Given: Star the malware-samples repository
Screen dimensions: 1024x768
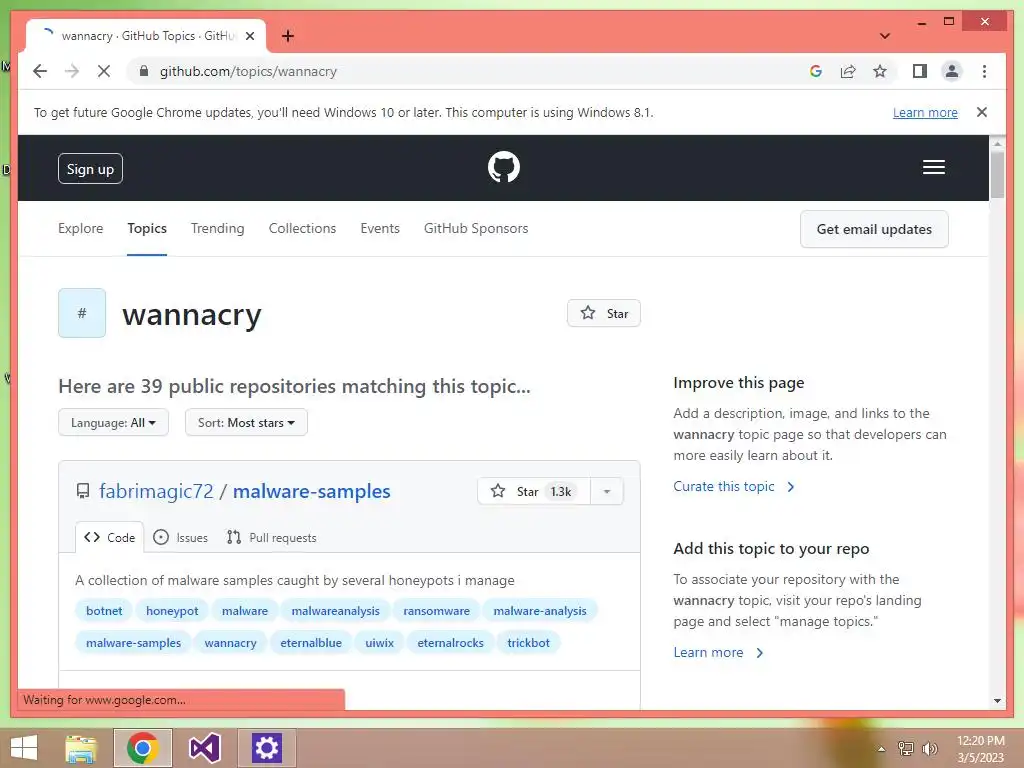Looking at the screenshot, I should [x=534, y=491].
